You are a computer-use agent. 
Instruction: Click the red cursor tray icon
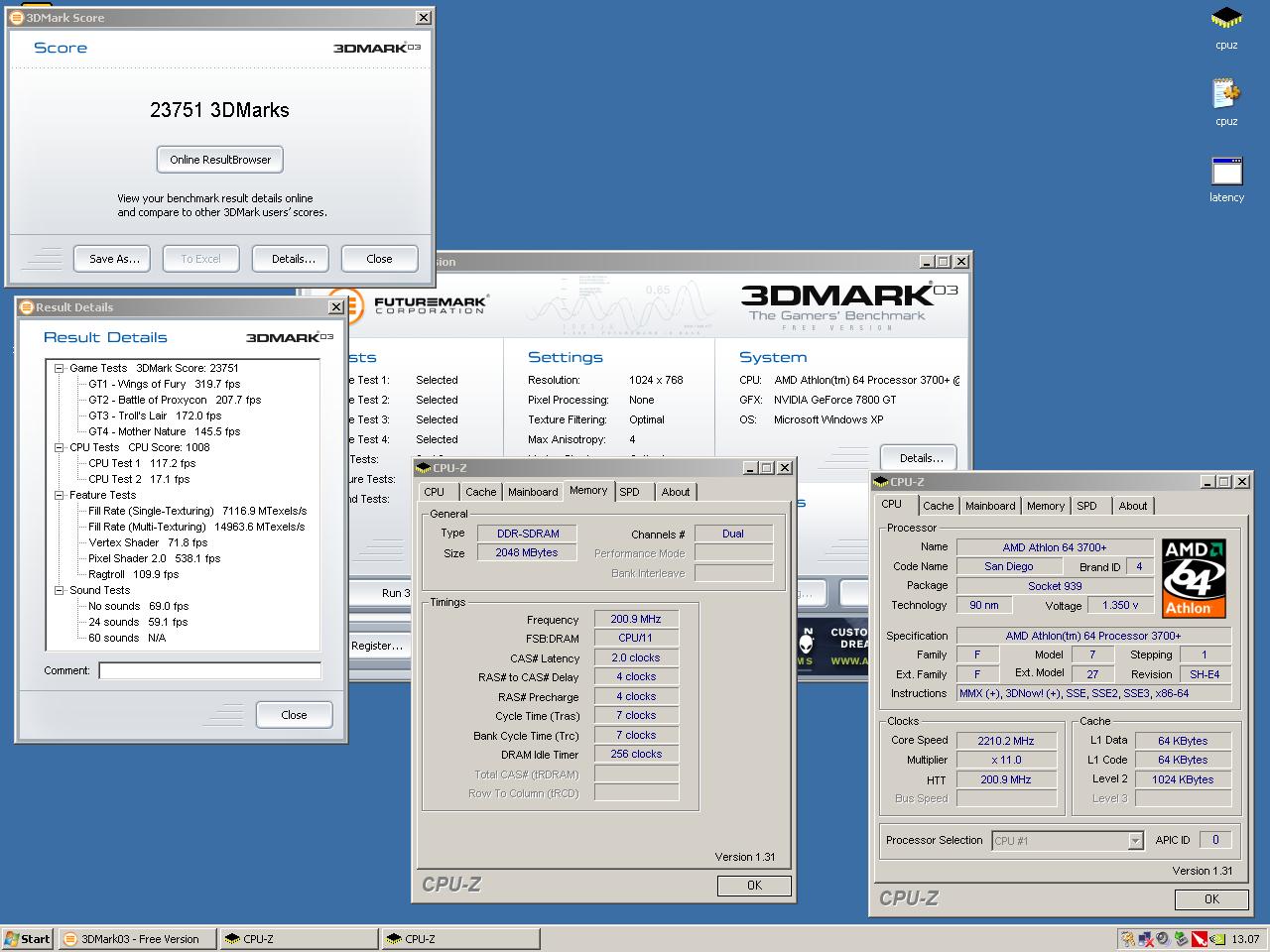(x=1200, y=939)
